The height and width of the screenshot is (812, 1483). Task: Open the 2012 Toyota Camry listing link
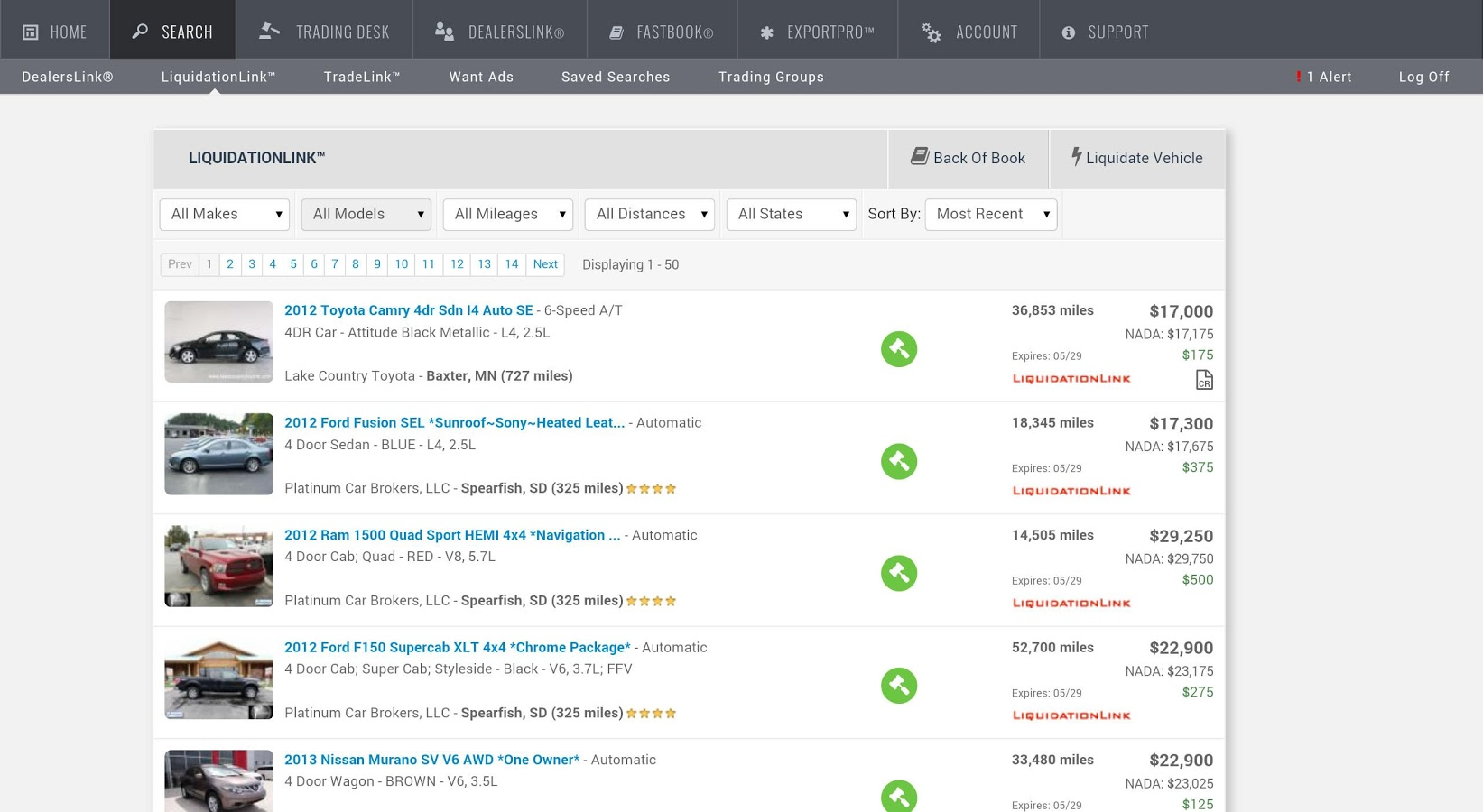409,310
